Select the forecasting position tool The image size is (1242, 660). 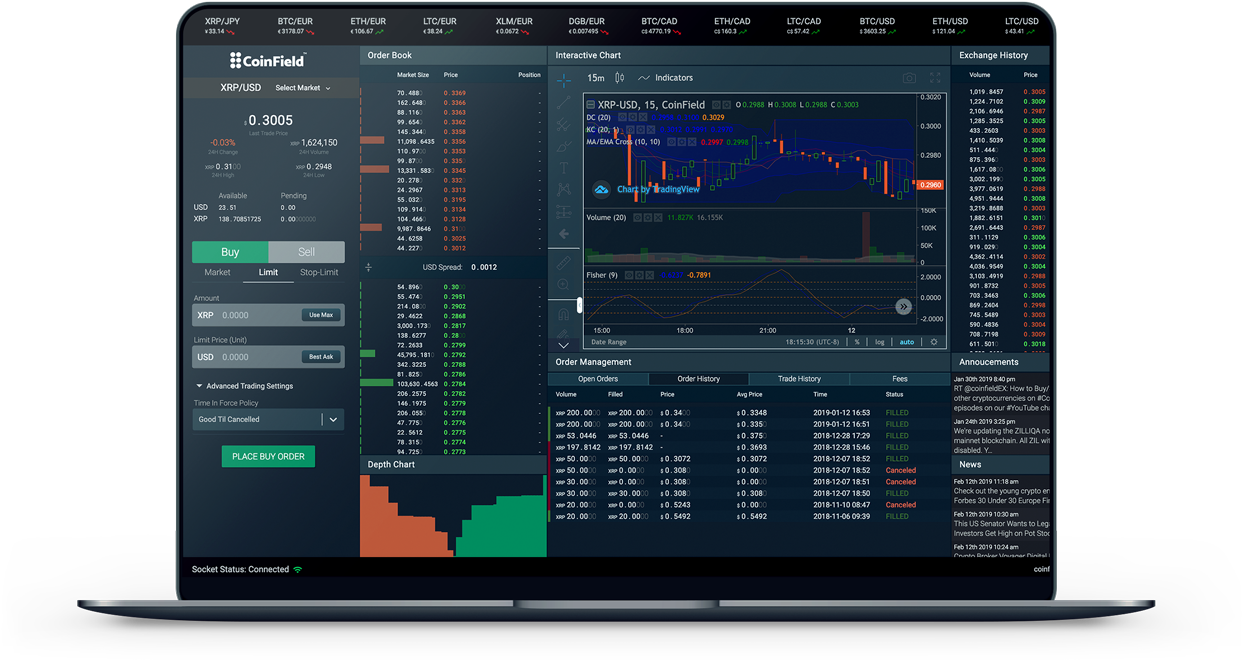pyautogui.click(x=564, y=212)
